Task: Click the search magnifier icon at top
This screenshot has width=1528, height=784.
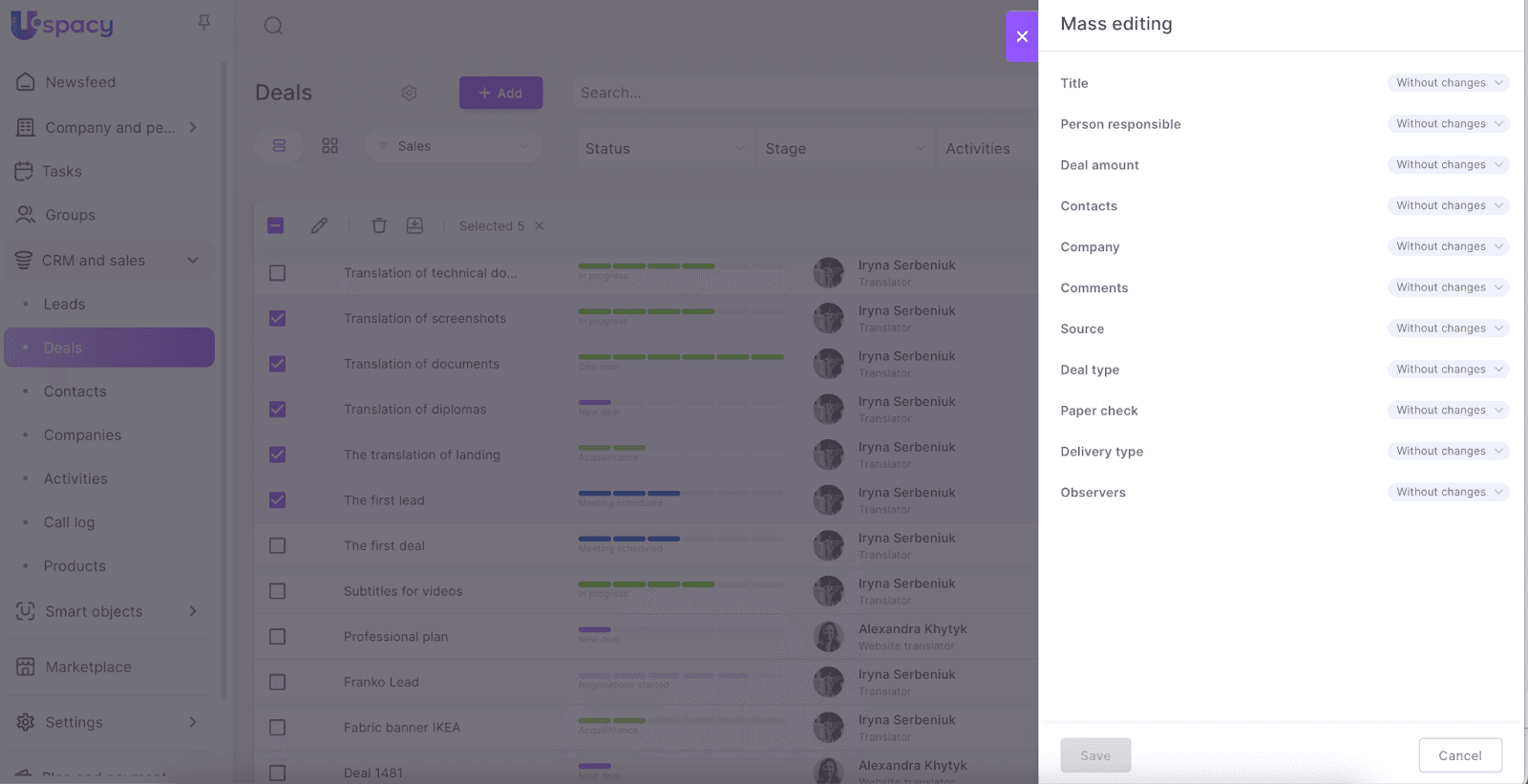Action: (273, 26)
